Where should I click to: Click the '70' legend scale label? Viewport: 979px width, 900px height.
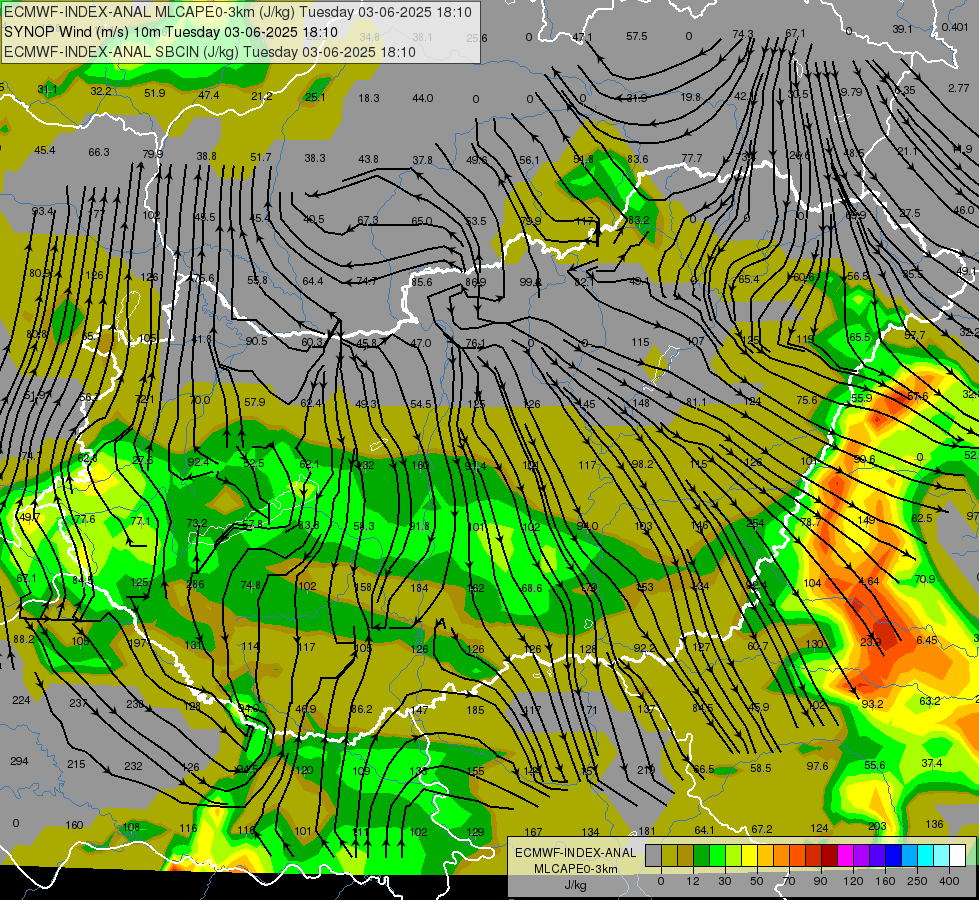[x=789, y=881]
